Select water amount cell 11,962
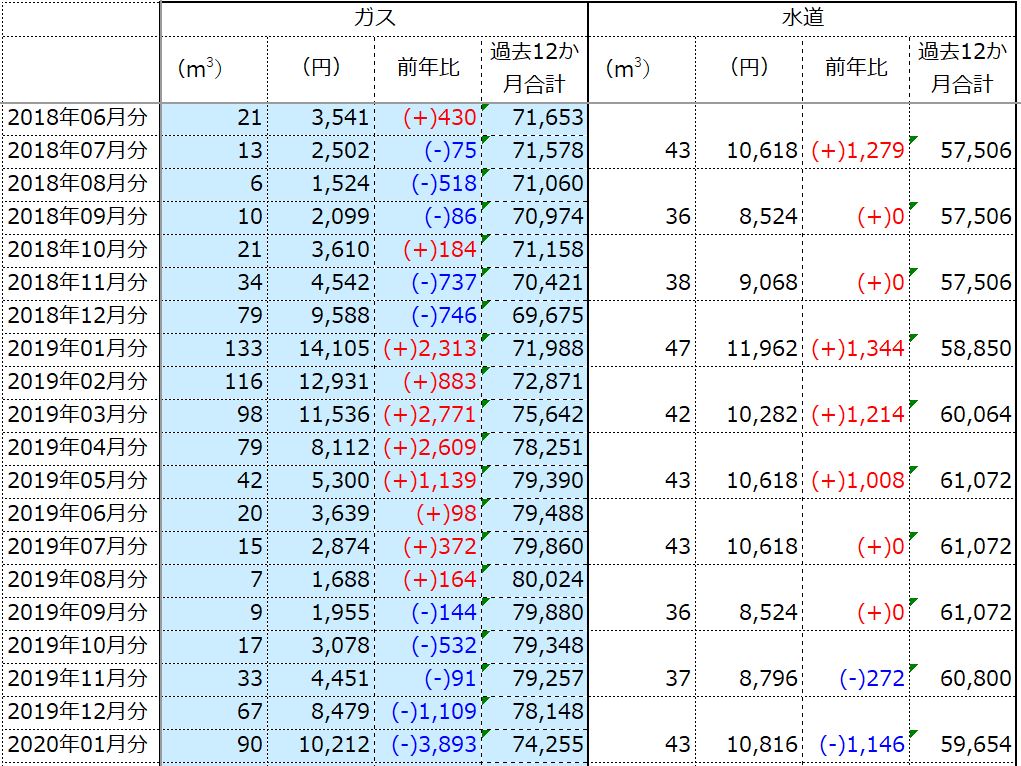This screenshot has width=1021, height=766. point(749,350)
